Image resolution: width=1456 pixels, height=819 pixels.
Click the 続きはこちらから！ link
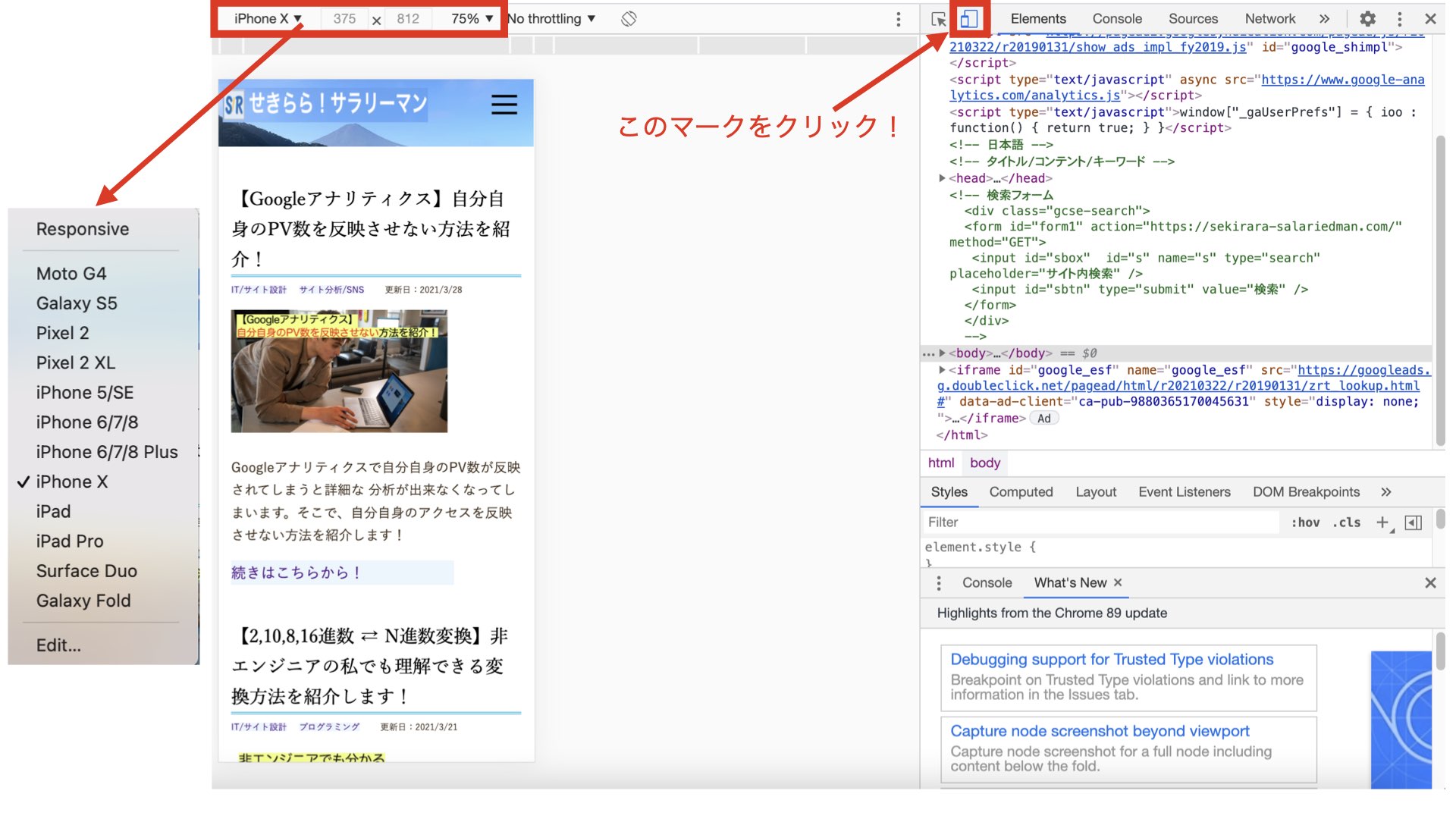297,573
